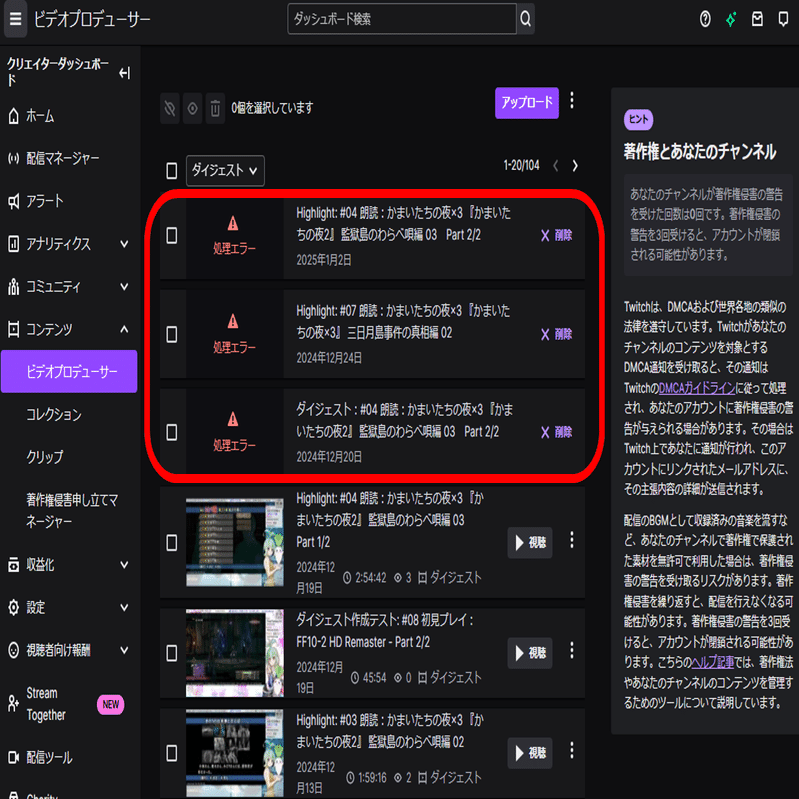This screenshot has width=799, height=799.
Task: Open thumbnail of Highlight #04 Part 1/2
Action: coord(234,542)
